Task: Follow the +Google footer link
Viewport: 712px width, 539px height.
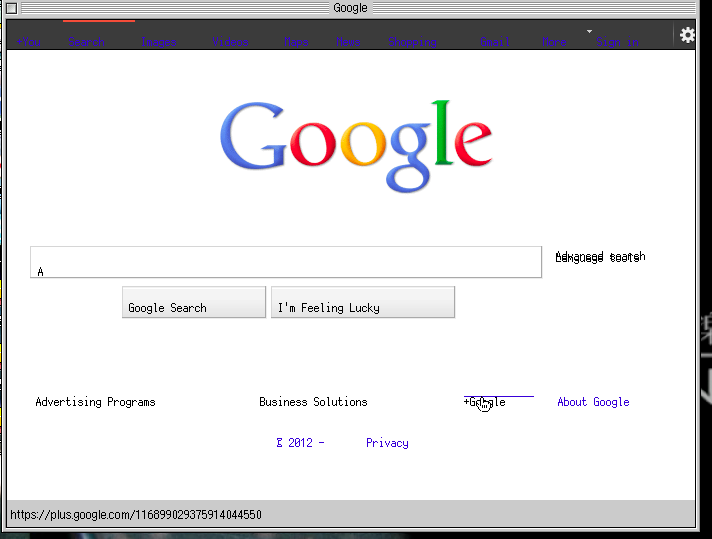Action: [x=485, y=402]
